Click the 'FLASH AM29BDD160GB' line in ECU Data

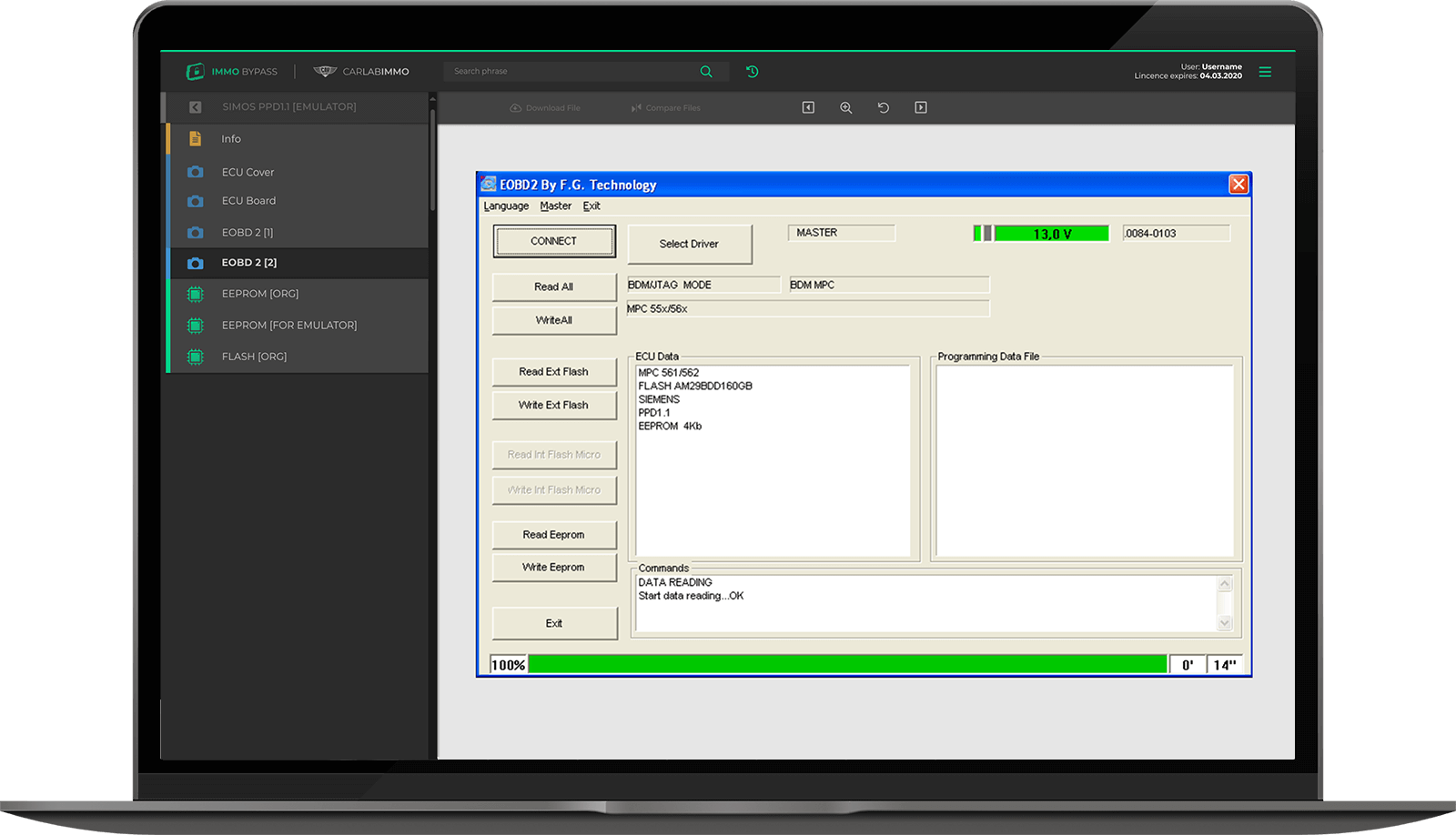(695, 386)
